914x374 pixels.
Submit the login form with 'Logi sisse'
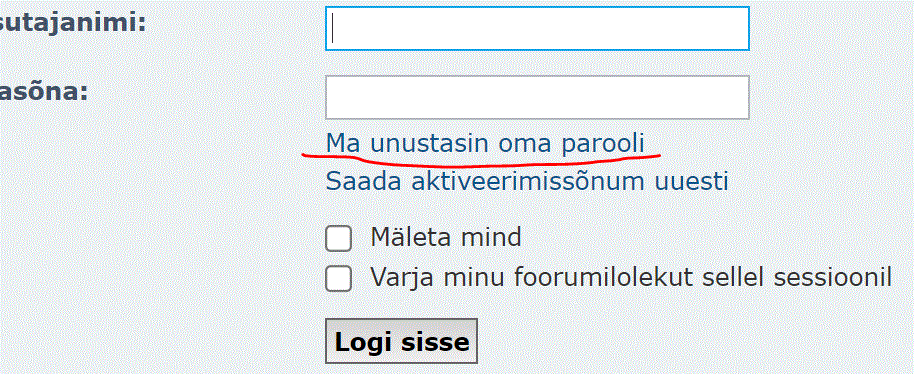point(401,341)
